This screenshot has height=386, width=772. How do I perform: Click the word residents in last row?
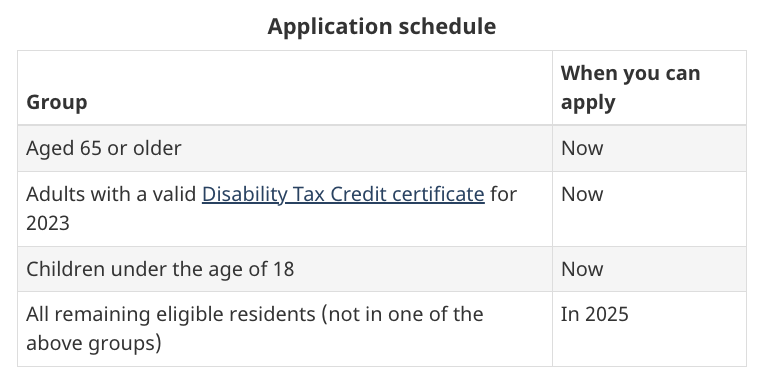click(274, 314)
